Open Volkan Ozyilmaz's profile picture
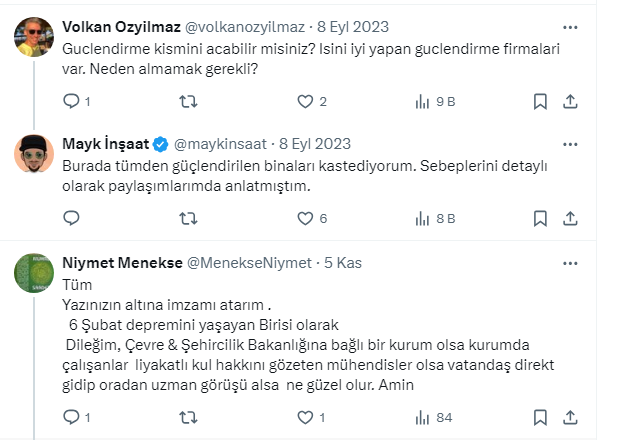This screenshot has height=440, width=618. 34,37
